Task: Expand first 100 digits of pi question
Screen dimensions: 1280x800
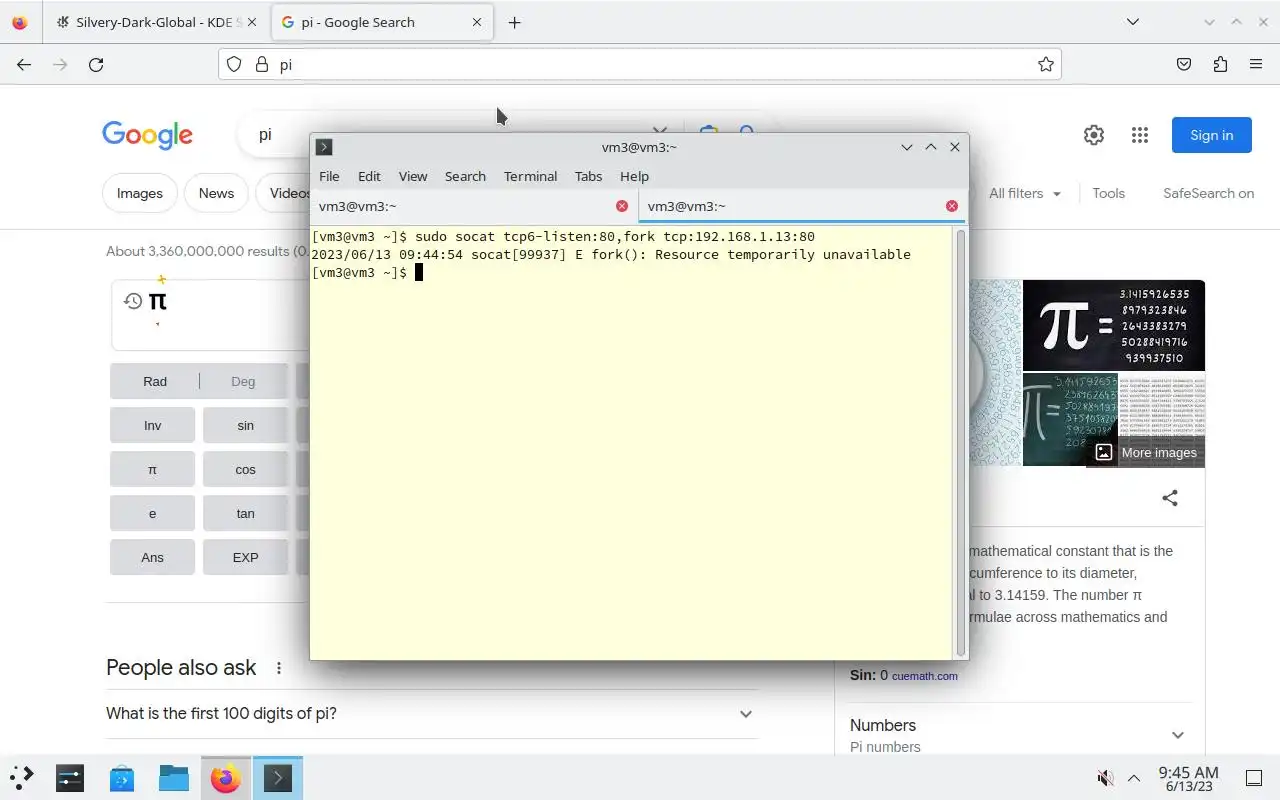Action: pos(430,714)
